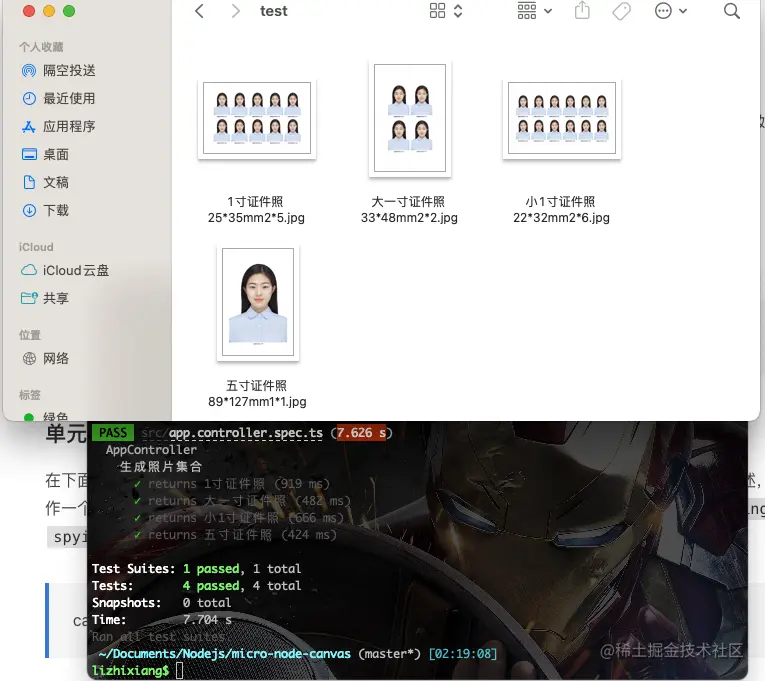
Task: Click the AirDrop icon beside 隔空投送
Action: pos(29,71)
